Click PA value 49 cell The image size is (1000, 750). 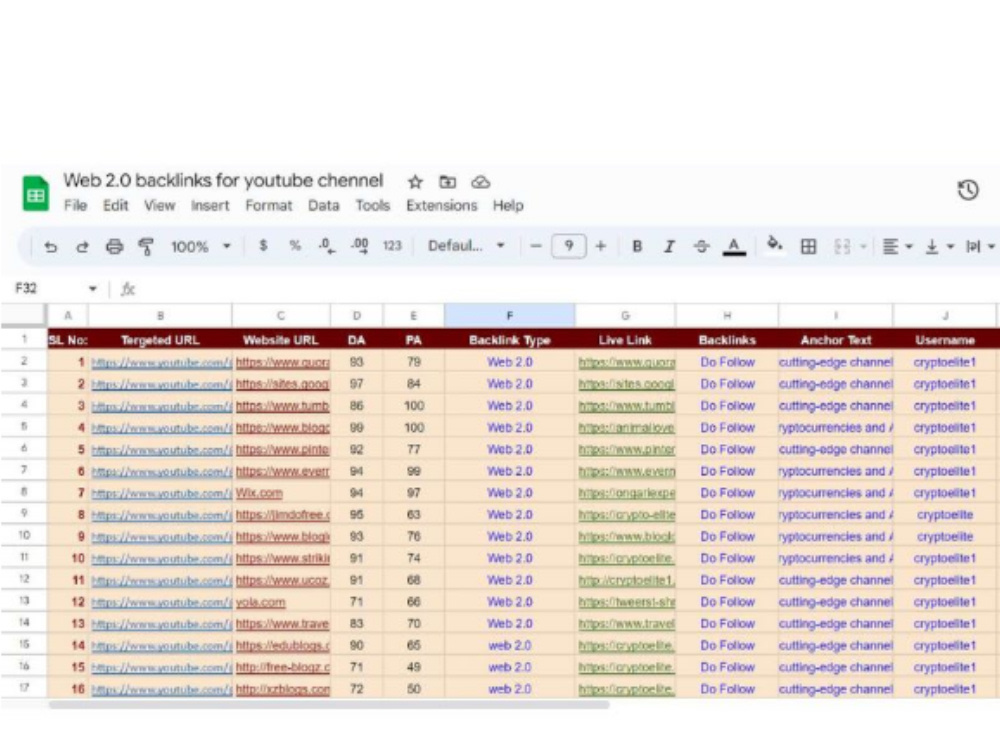413,667
